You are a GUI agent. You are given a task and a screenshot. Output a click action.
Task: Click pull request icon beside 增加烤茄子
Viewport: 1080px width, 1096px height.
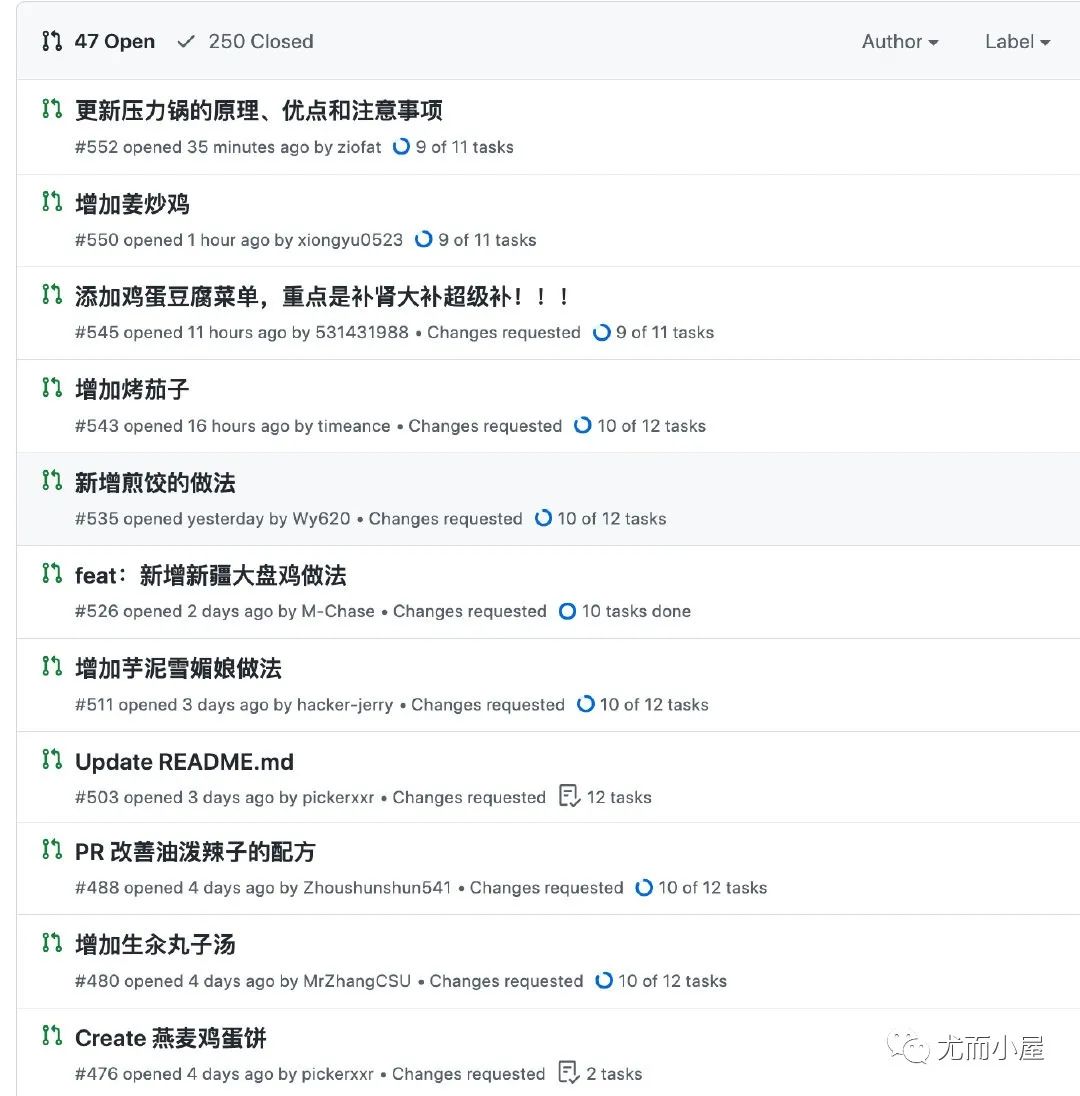point(52,387)
